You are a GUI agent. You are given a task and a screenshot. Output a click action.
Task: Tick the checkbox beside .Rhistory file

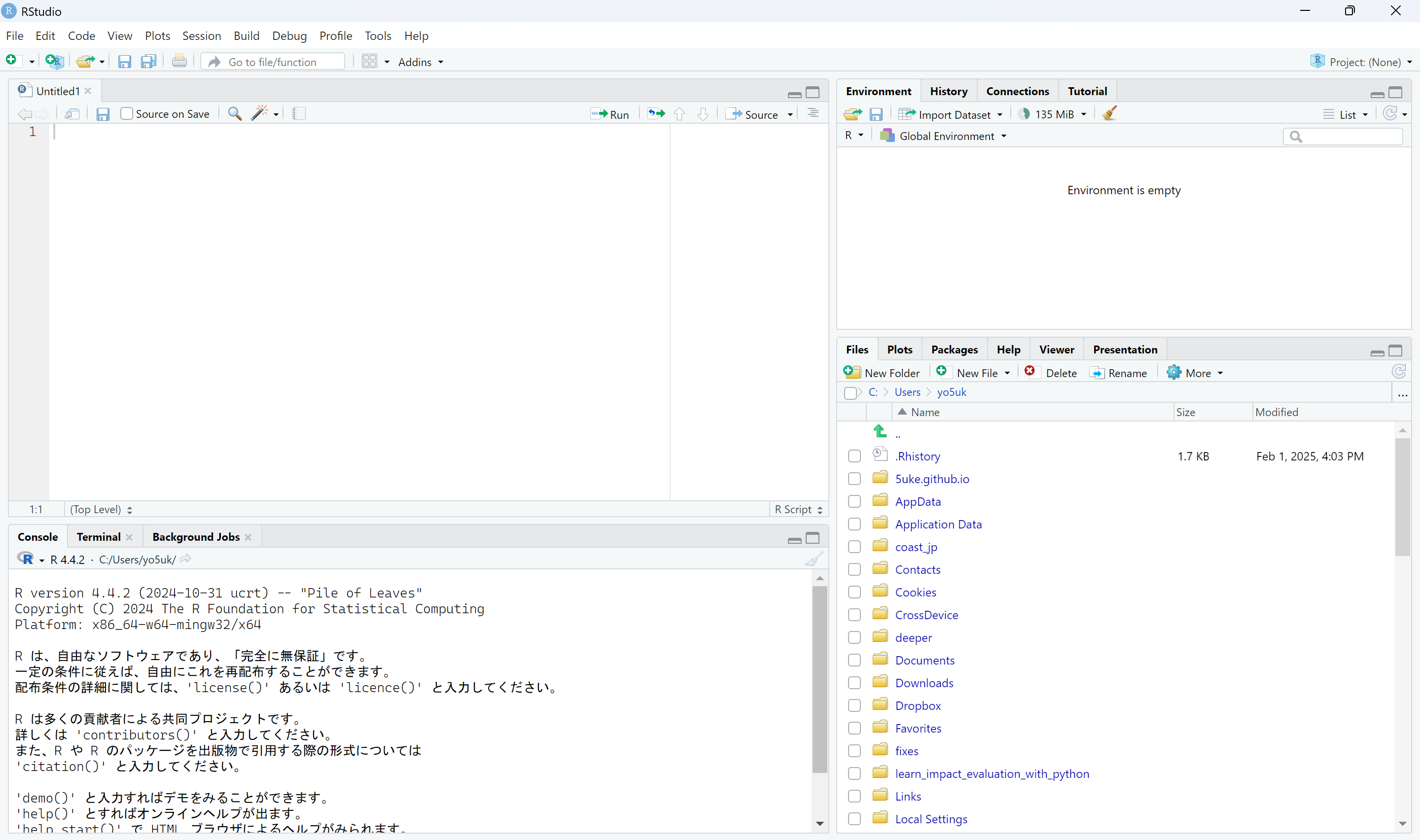coord(854,456)
